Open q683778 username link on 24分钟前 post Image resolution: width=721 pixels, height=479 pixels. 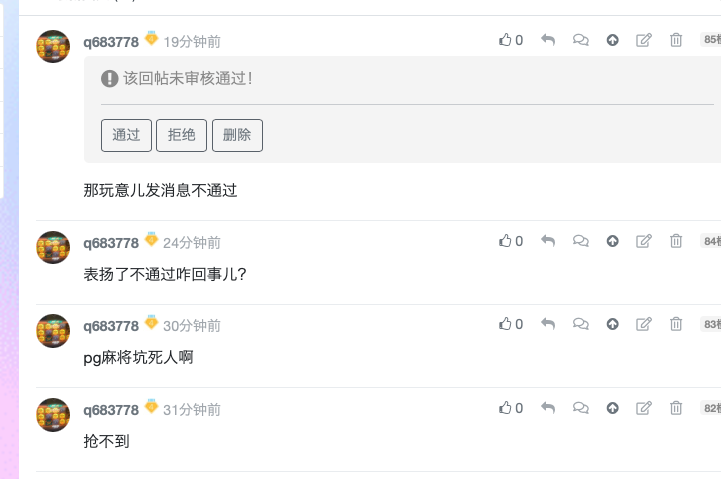pyautogui.click(x=111, y=243)
